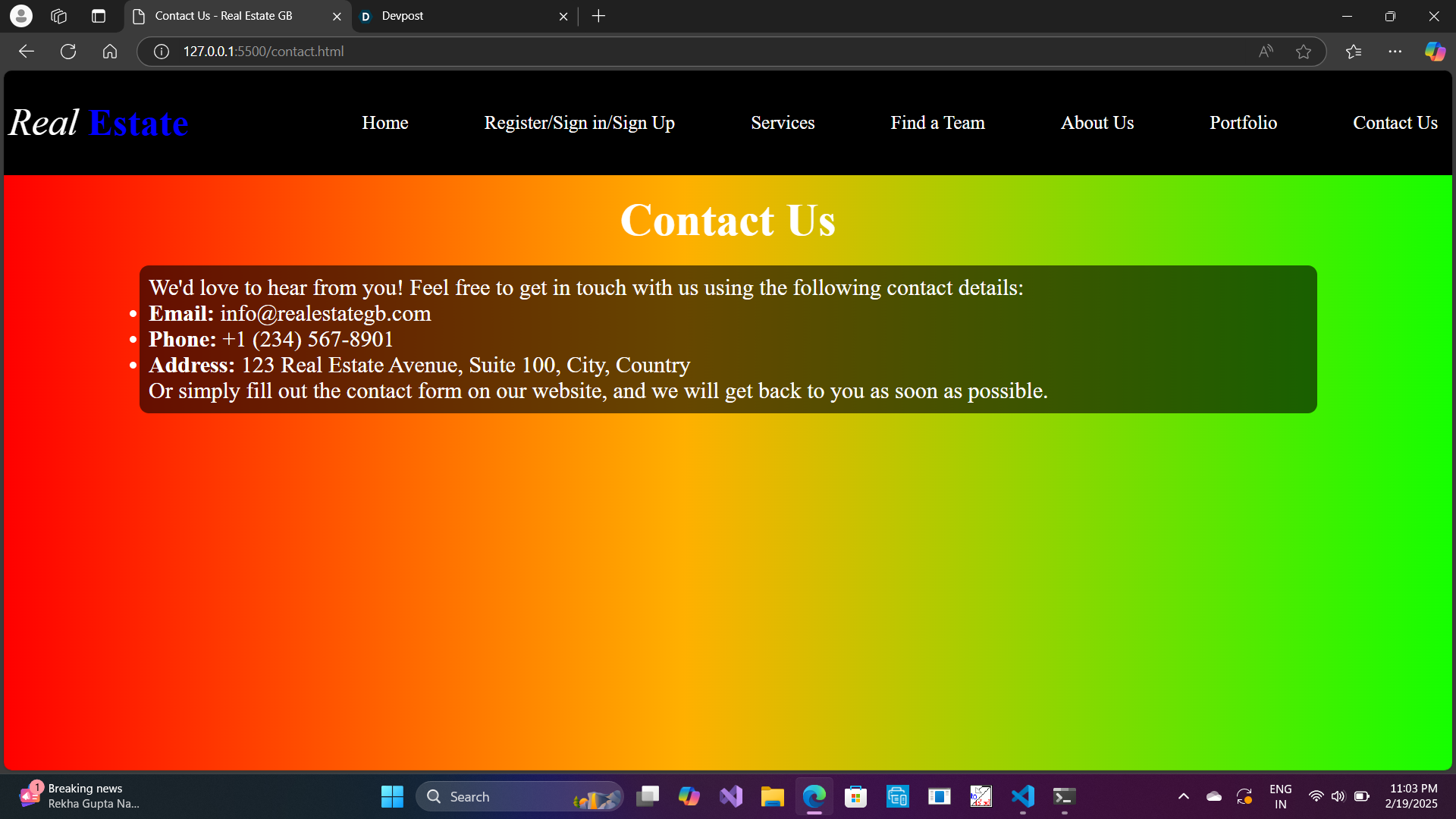Open the tab actions menu icon
Screen dimensions: 1456x819
tap(99, 16)
